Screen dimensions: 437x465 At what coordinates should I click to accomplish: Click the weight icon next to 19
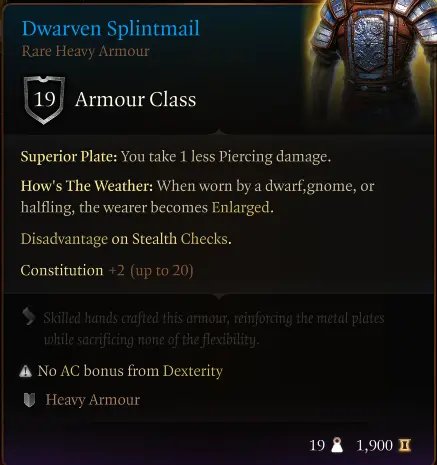(x=337, y=445)
